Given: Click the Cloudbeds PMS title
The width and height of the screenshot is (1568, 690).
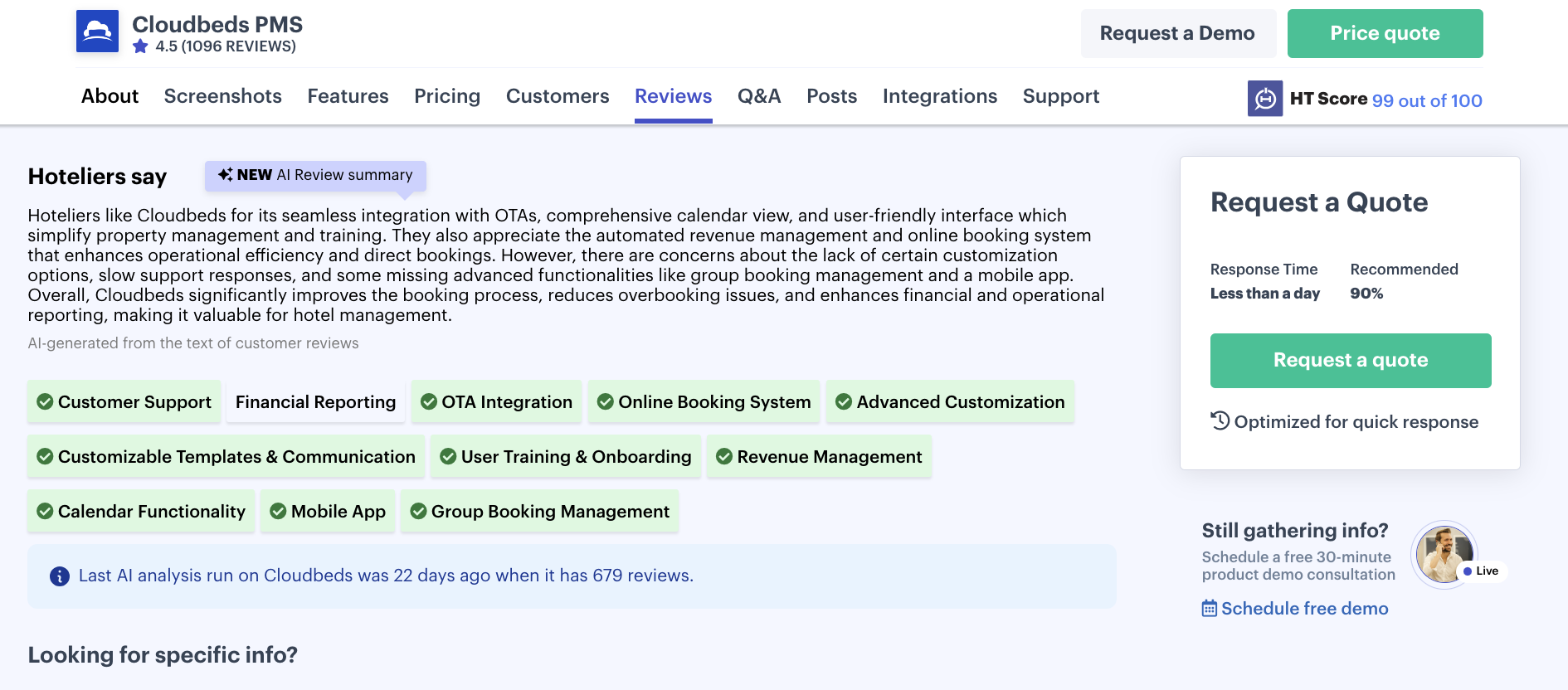Looking at the screenshot, I should pyautogui.click(x=217, y=24).
